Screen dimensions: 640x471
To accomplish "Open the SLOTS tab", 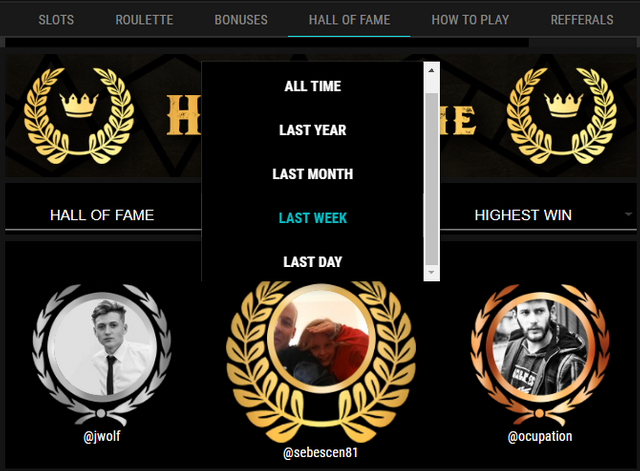I will coord(56,20).
